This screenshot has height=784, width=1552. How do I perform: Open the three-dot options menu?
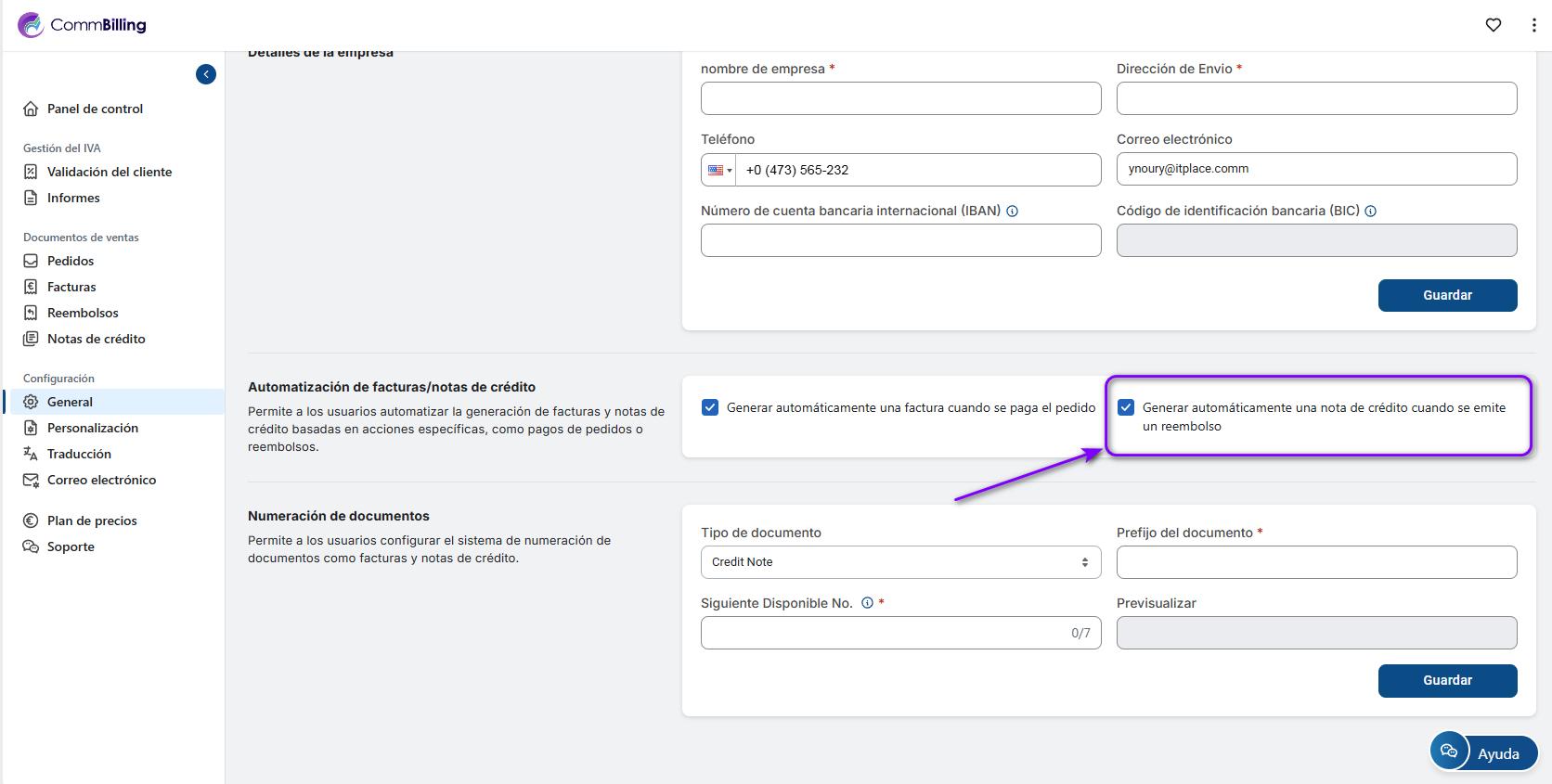tap(1533, 25)
